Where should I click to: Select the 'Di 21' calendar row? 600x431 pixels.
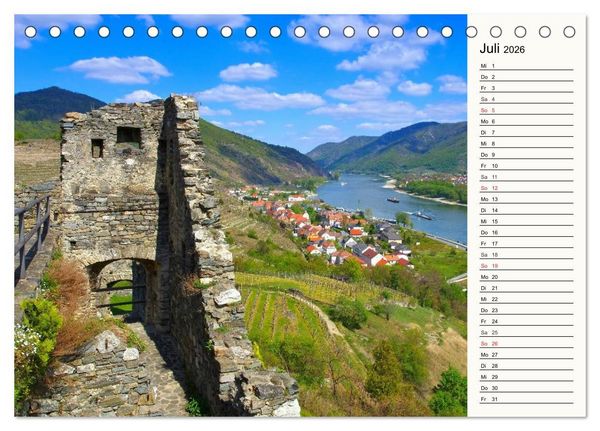(527, 288)
